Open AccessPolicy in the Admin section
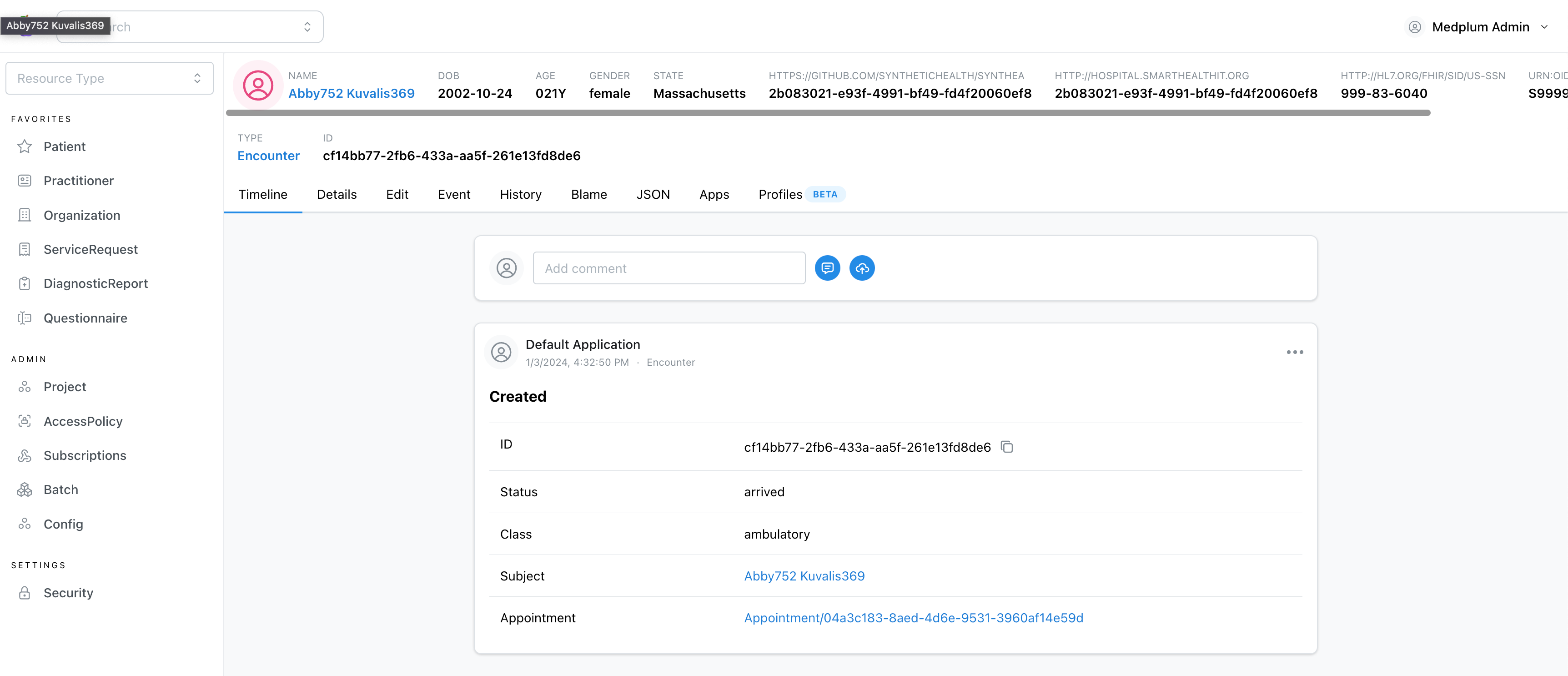The width and height of the screenshot is (1568, 676). tap(83, 421)
